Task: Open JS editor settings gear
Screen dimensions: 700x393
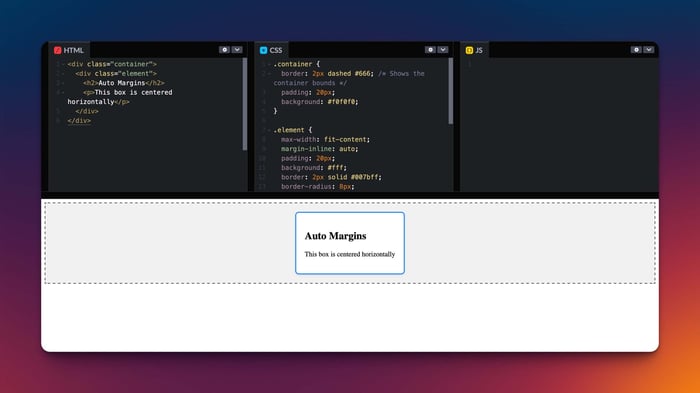Action: [636, 50]
